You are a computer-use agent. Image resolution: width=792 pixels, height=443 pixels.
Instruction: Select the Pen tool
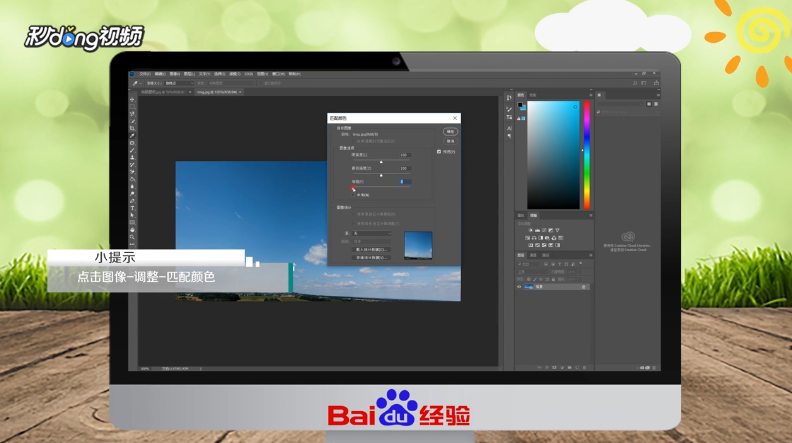pyautogui.click(x=132, y=201)
